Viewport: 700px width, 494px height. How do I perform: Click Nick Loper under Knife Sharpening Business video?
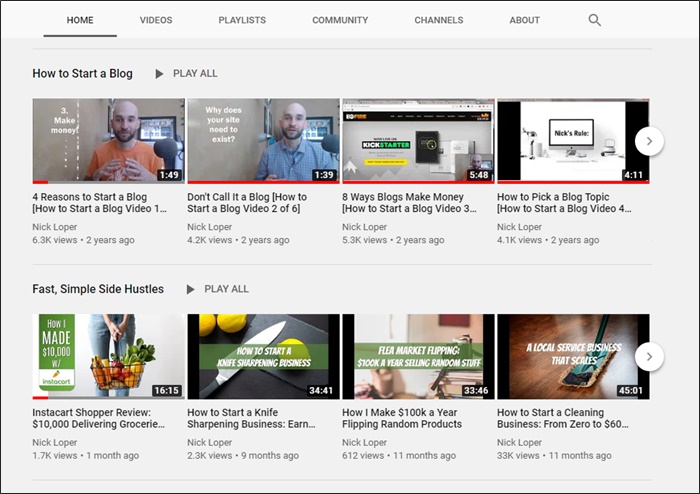(209, 443)
